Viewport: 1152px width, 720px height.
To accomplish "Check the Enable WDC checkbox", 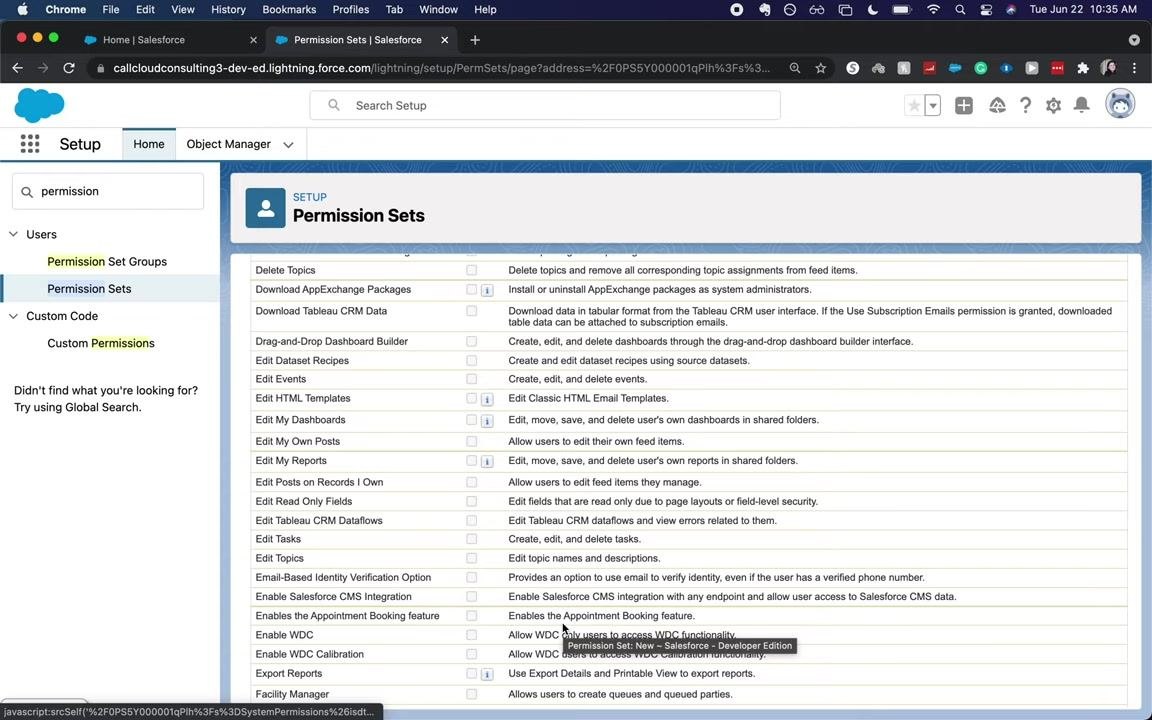I will (472, 635).
